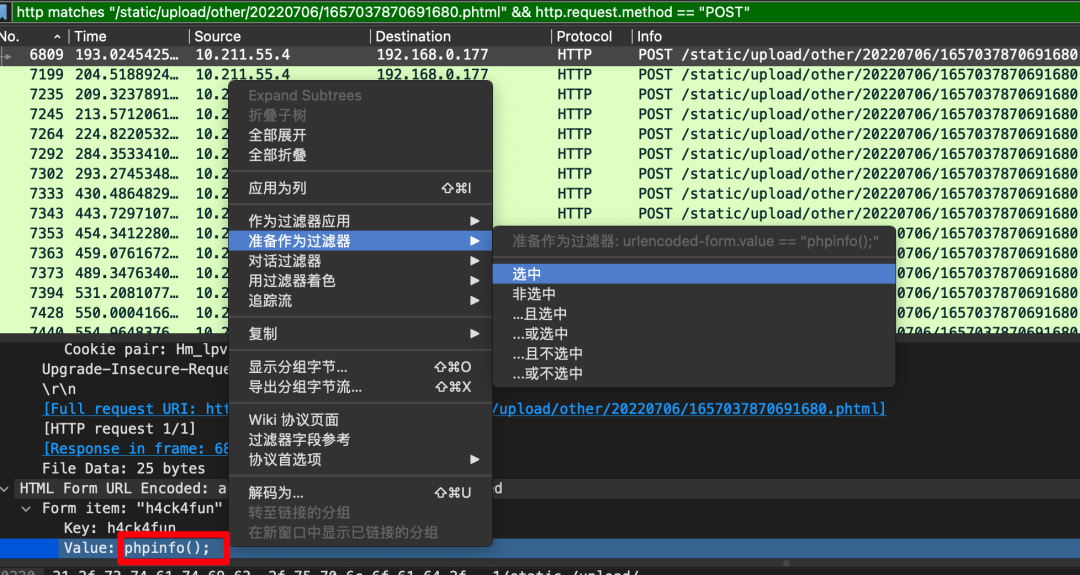The image size is (1080, 575).
Task: Select the HTTP request 1/1 line
Action: click(119, 429)
